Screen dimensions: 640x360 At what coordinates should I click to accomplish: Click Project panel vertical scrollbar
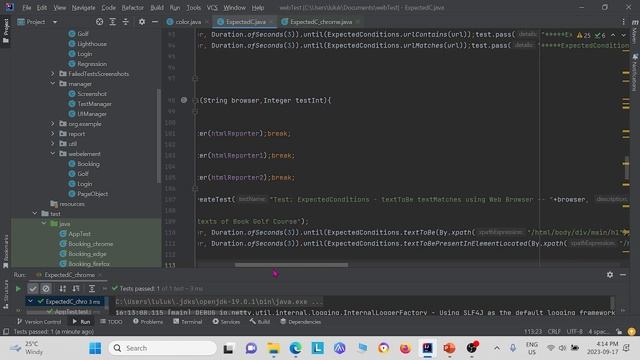(158, 136)
